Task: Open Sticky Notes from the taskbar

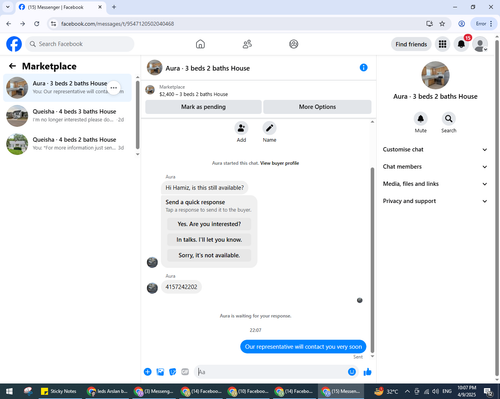Action: pyautogui.click(x=59, y=391)
